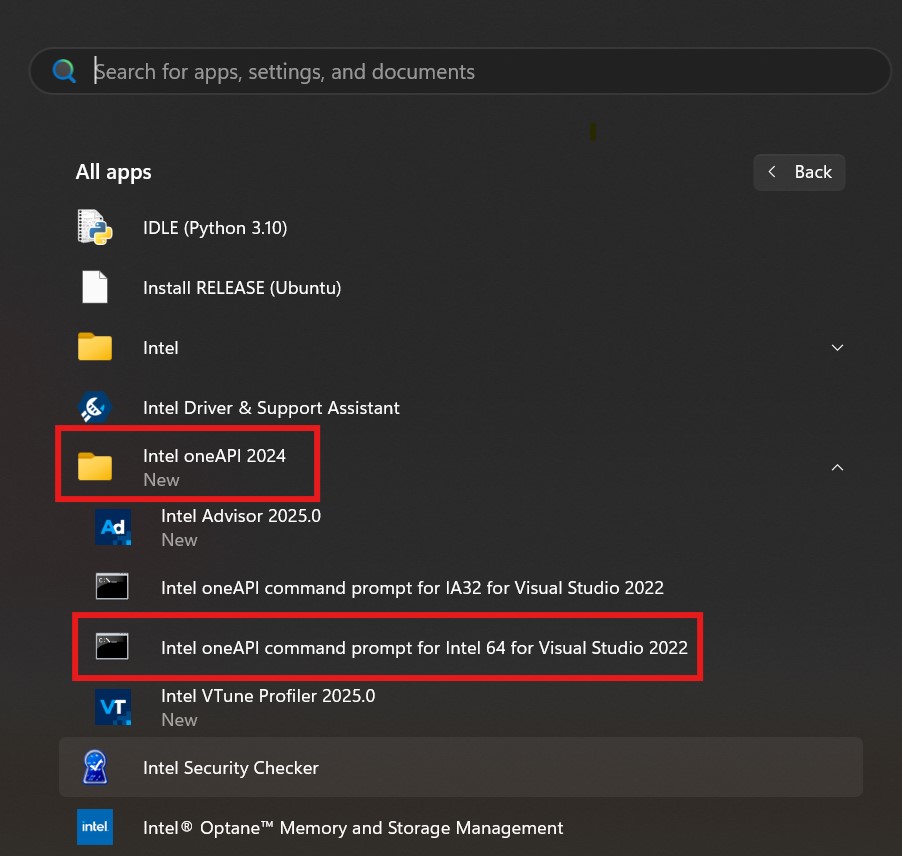Click Intel 64 command prompt terminal icon
Screen dimensions: 902x856
tap(112, 647)
